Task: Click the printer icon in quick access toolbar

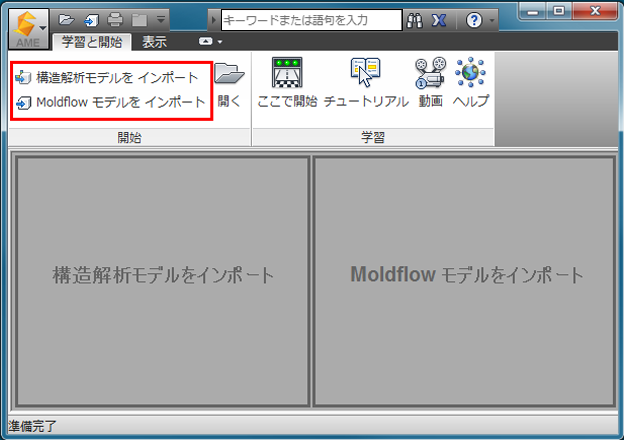Action: [115, 19]
